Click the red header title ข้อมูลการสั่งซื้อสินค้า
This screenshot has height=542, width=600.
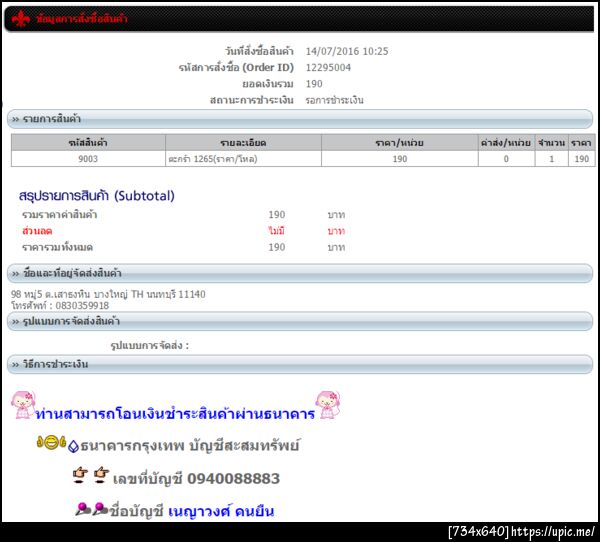(82, 18)
